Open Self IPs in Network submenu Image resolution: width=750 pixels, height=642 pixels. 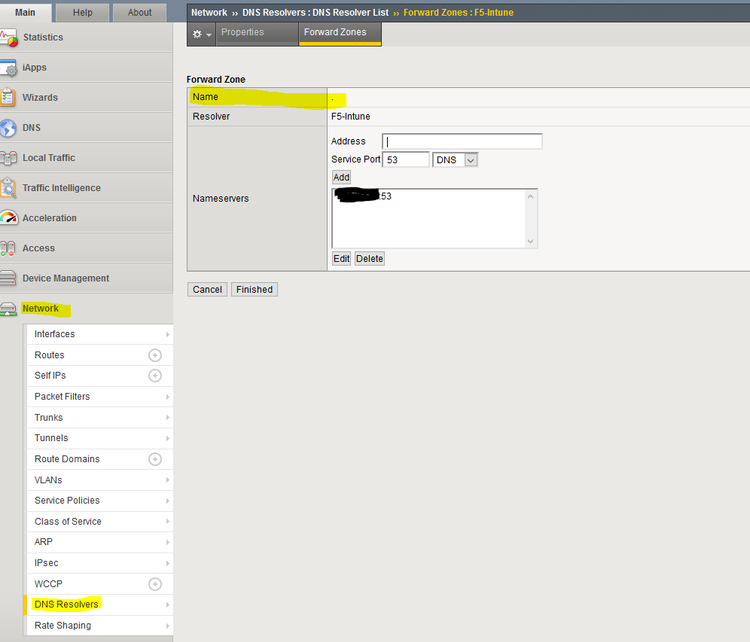(x=50, y=376)
